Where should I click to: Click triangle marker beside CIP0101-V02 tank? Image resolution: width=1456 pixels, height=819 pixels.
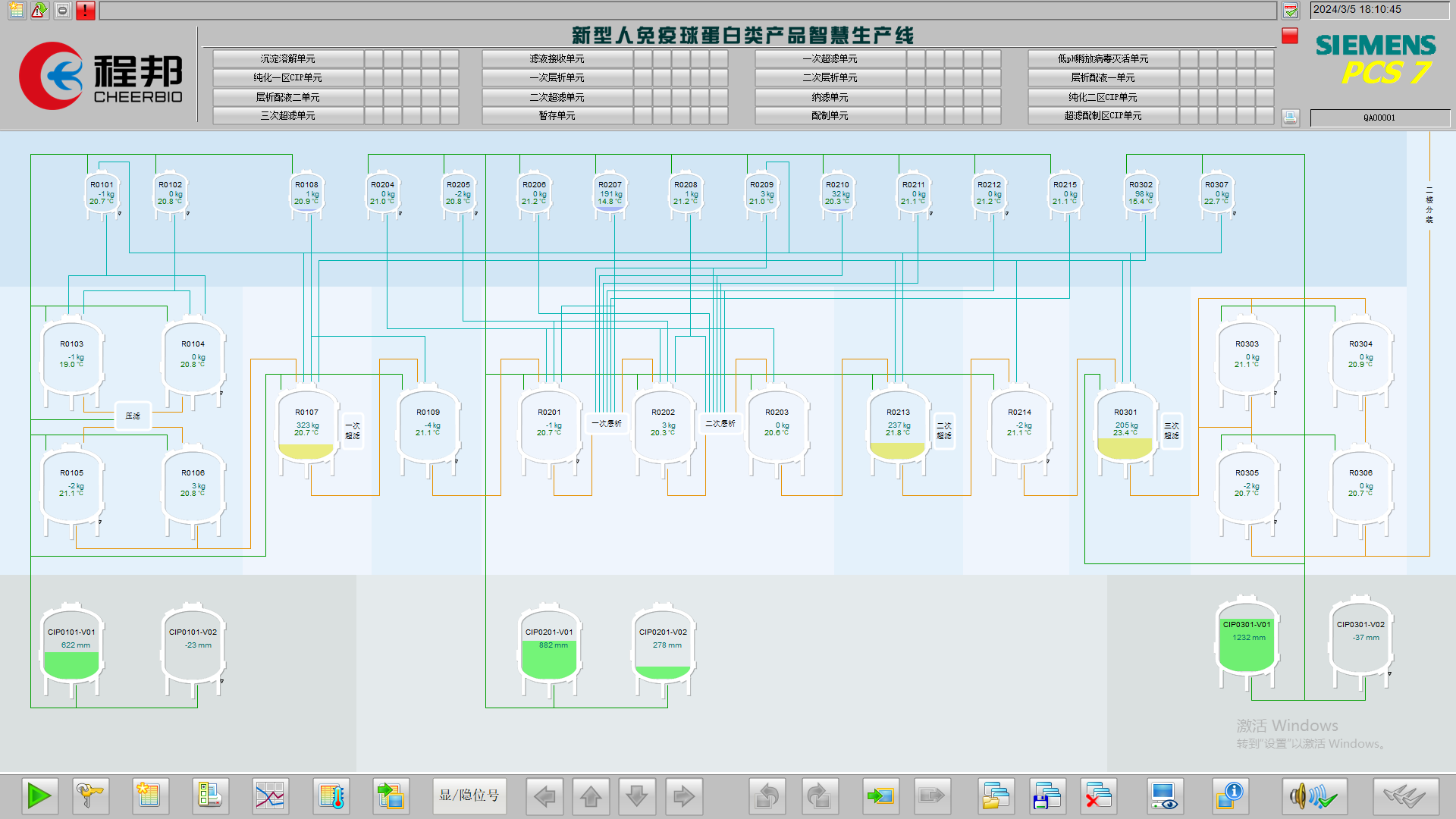tap(221, 681)
